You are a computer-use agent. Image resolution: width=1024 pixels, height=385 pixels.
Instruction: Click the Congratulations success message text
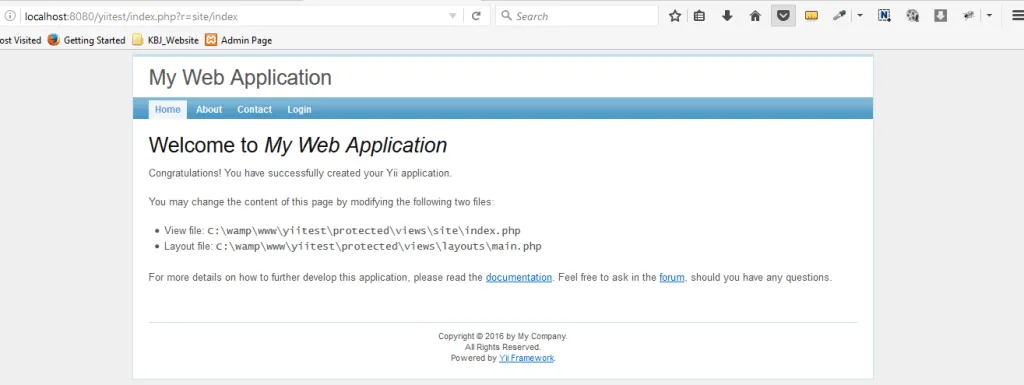point(300,174)
